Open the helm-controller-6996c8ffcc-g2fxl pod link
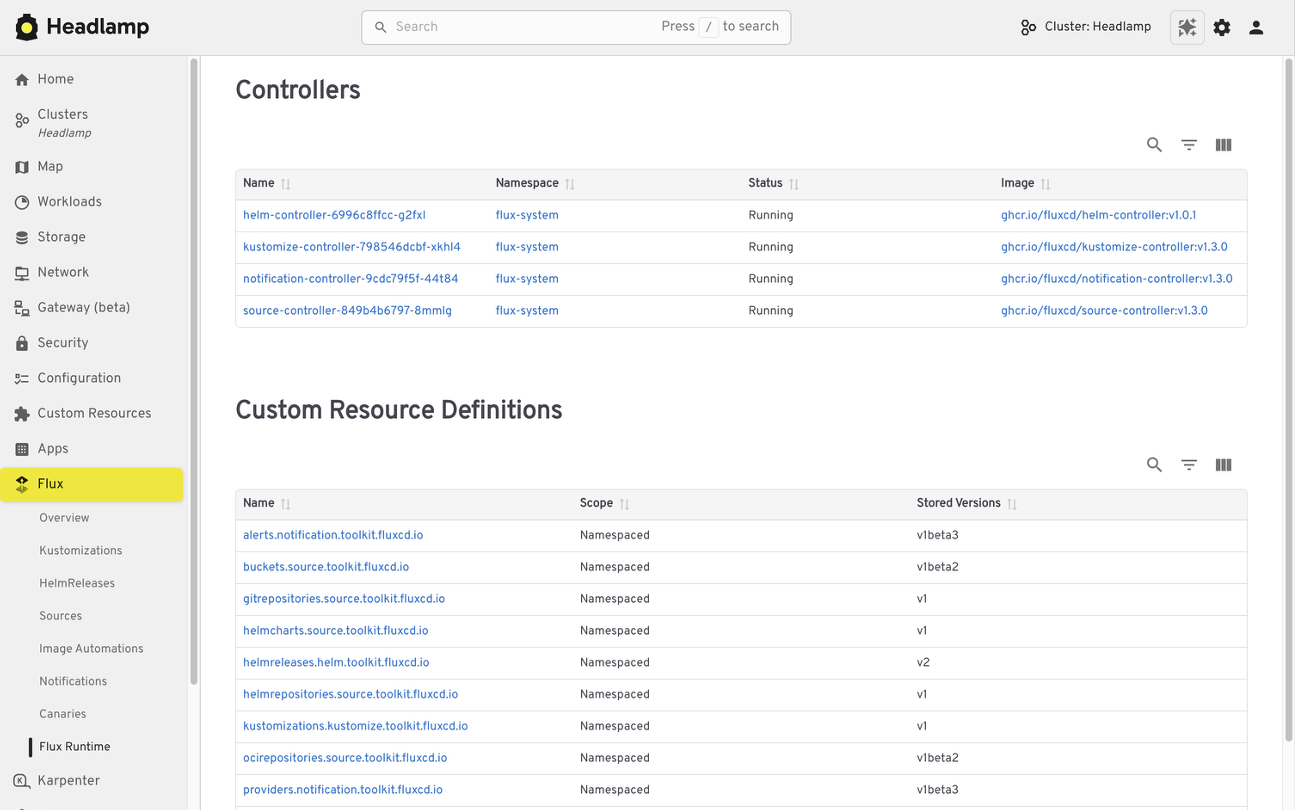This screenshot has height=810, width=1296. pyautogui.click(x=334, y=214)
